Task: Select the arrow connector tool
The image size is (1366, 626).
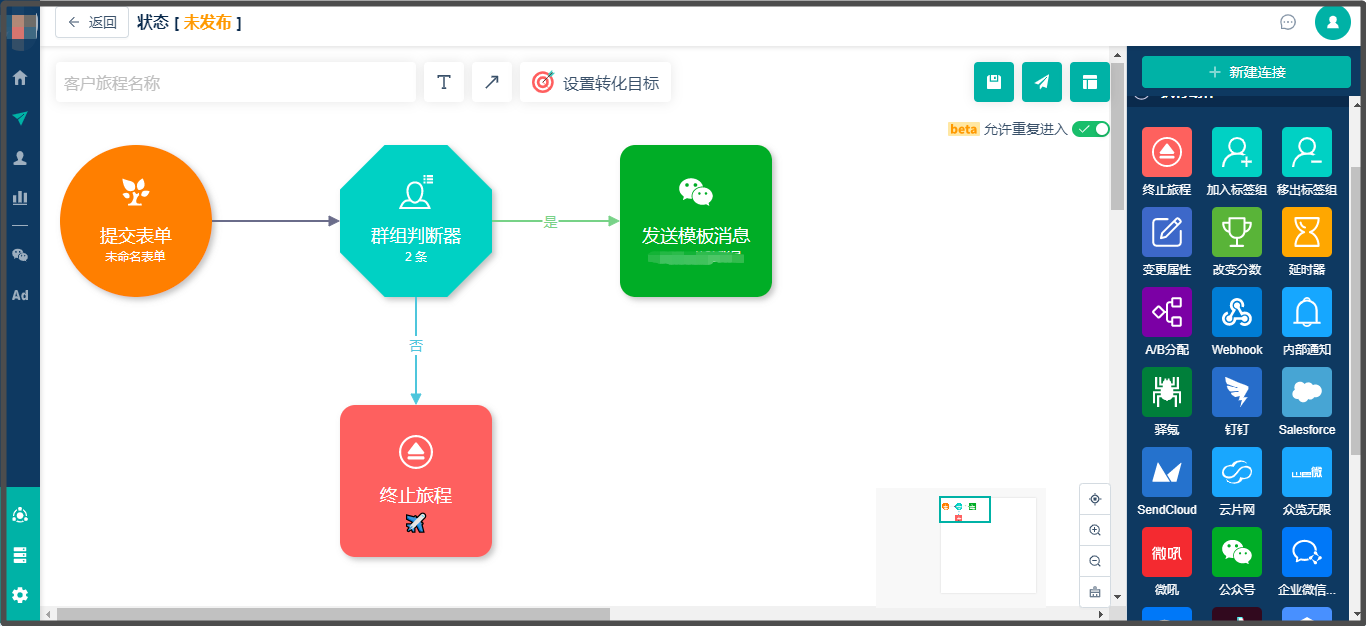Action: (x=492, y=82)
